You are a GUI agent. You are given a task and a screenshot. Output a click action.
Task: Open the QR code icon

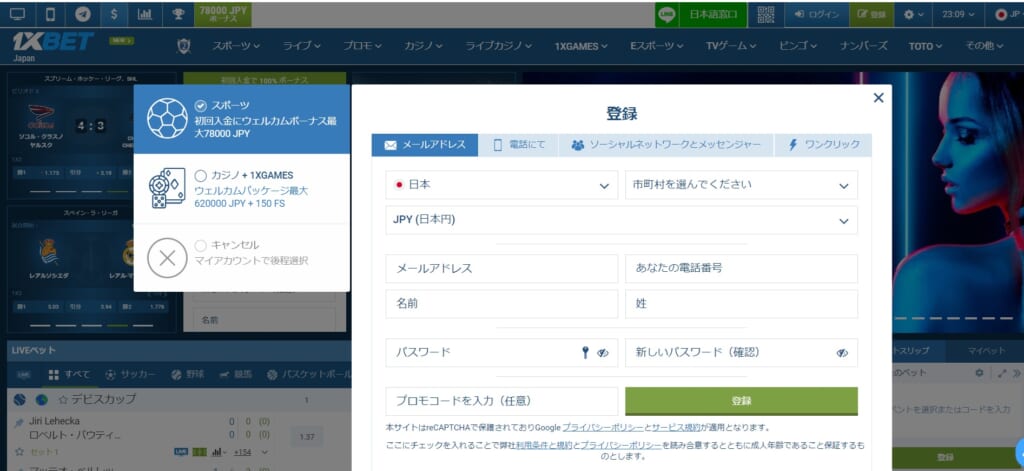tap(765, 14)
